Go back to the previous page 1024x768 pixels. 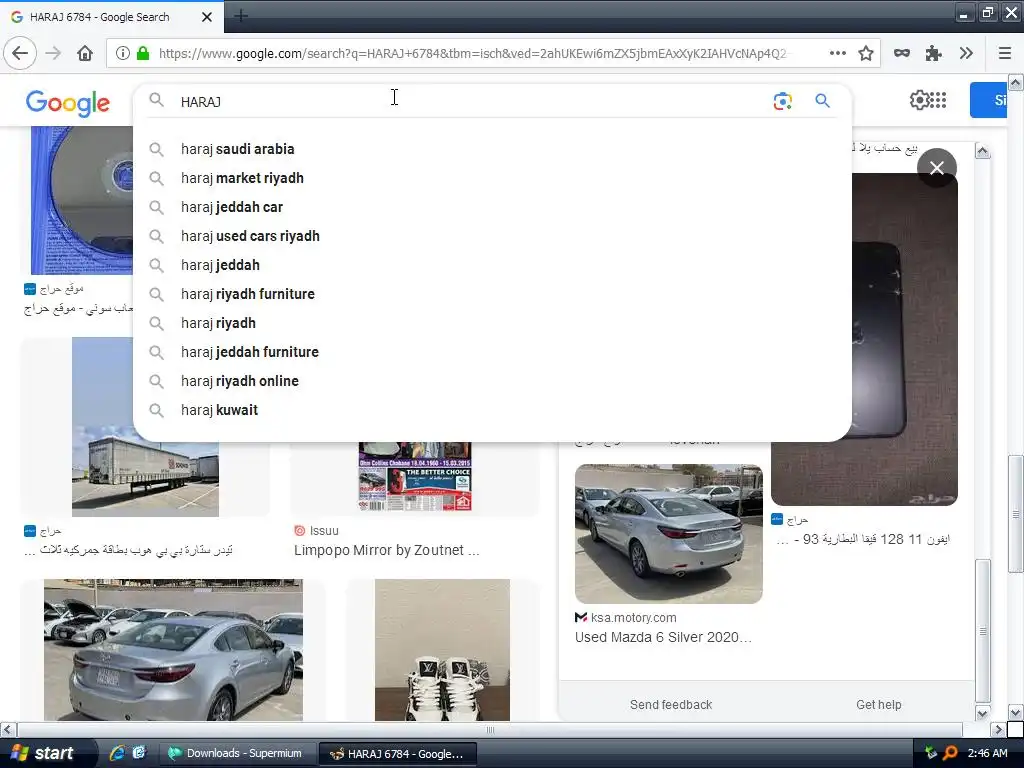pyautogui.click(x=20, y=53)
